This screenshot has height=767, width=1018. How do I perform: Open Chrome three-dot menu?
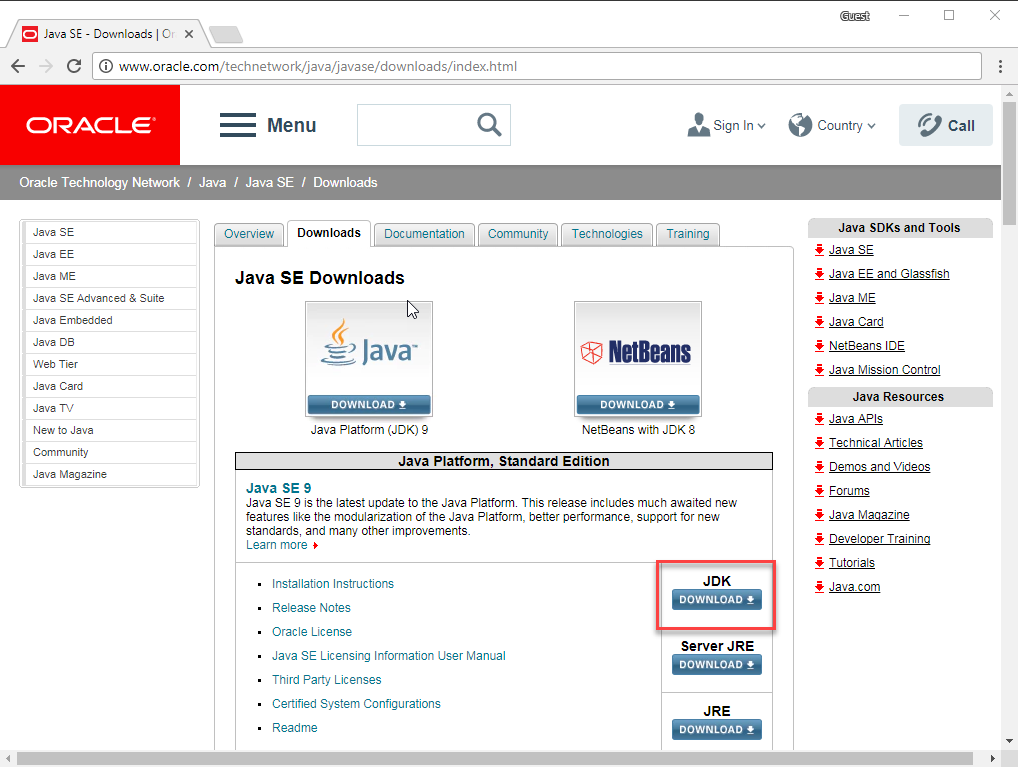[x=1000, y=67]
